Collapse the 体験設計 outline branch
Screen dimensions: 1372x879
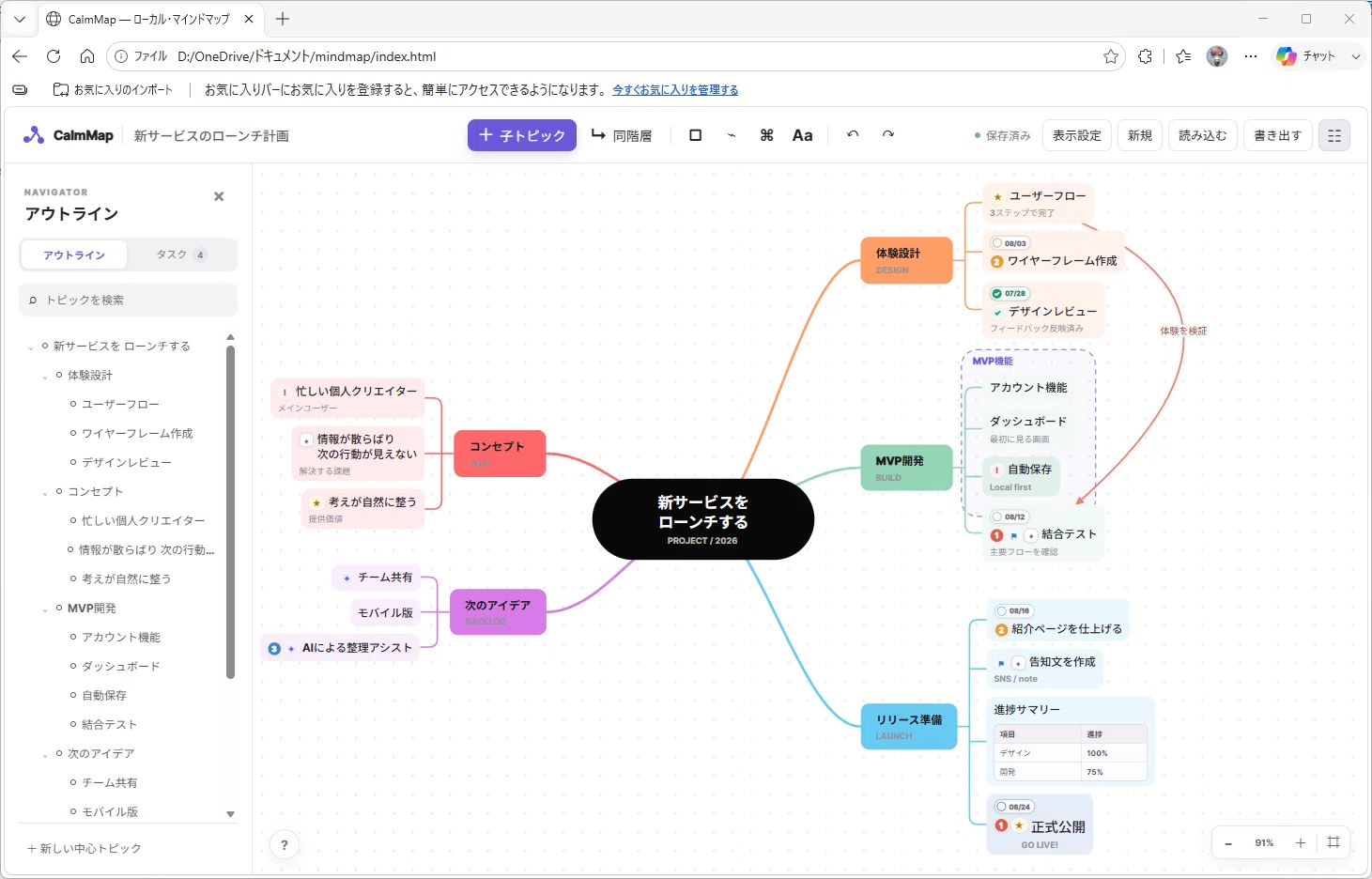click(x=45, y=377)
